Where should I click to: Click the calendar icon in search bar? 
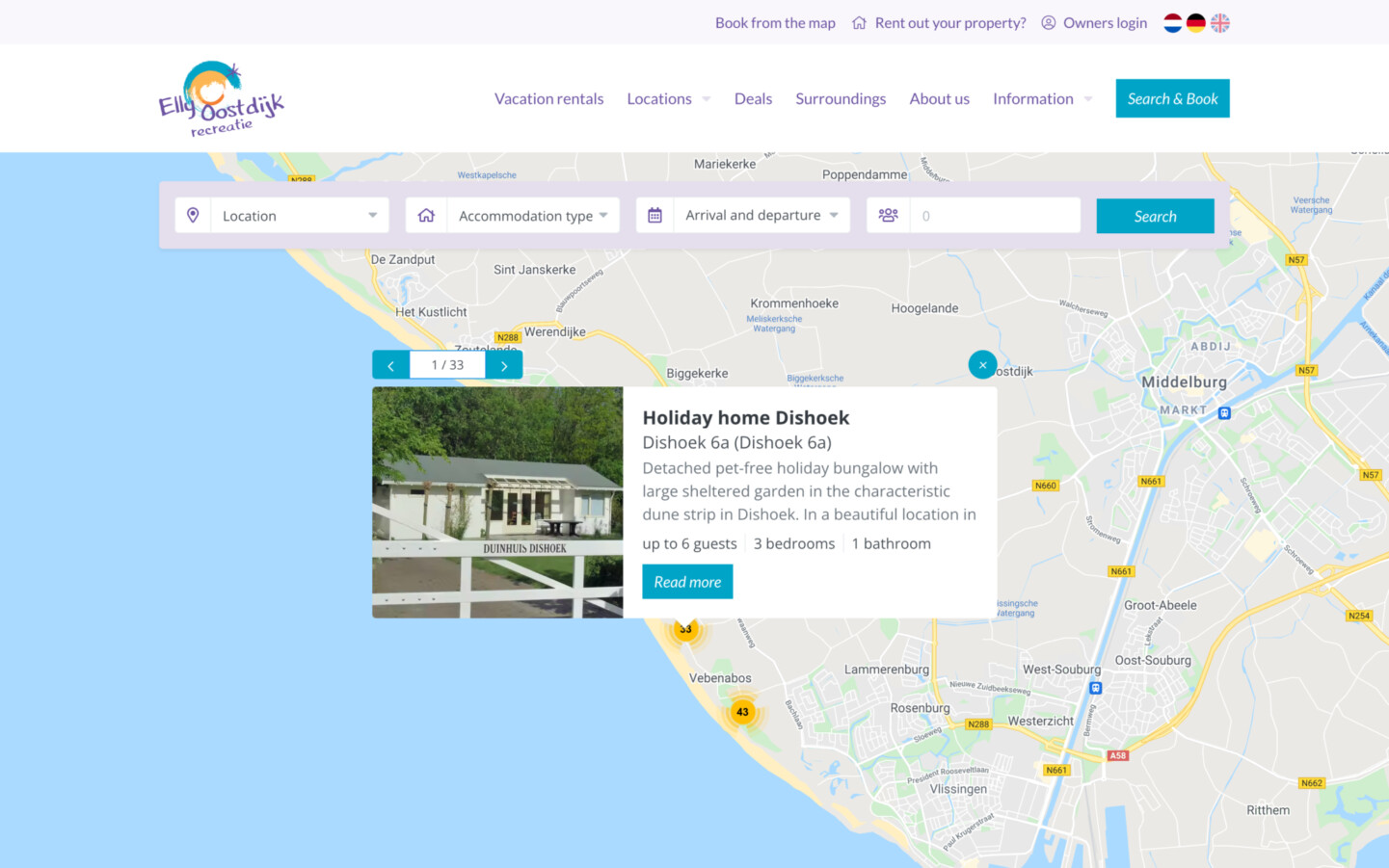654,216
